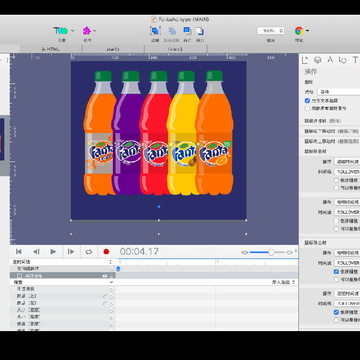Preview in Chrome using toolbar icon
The height and width of the screenshot is (360, 360).
299,31
